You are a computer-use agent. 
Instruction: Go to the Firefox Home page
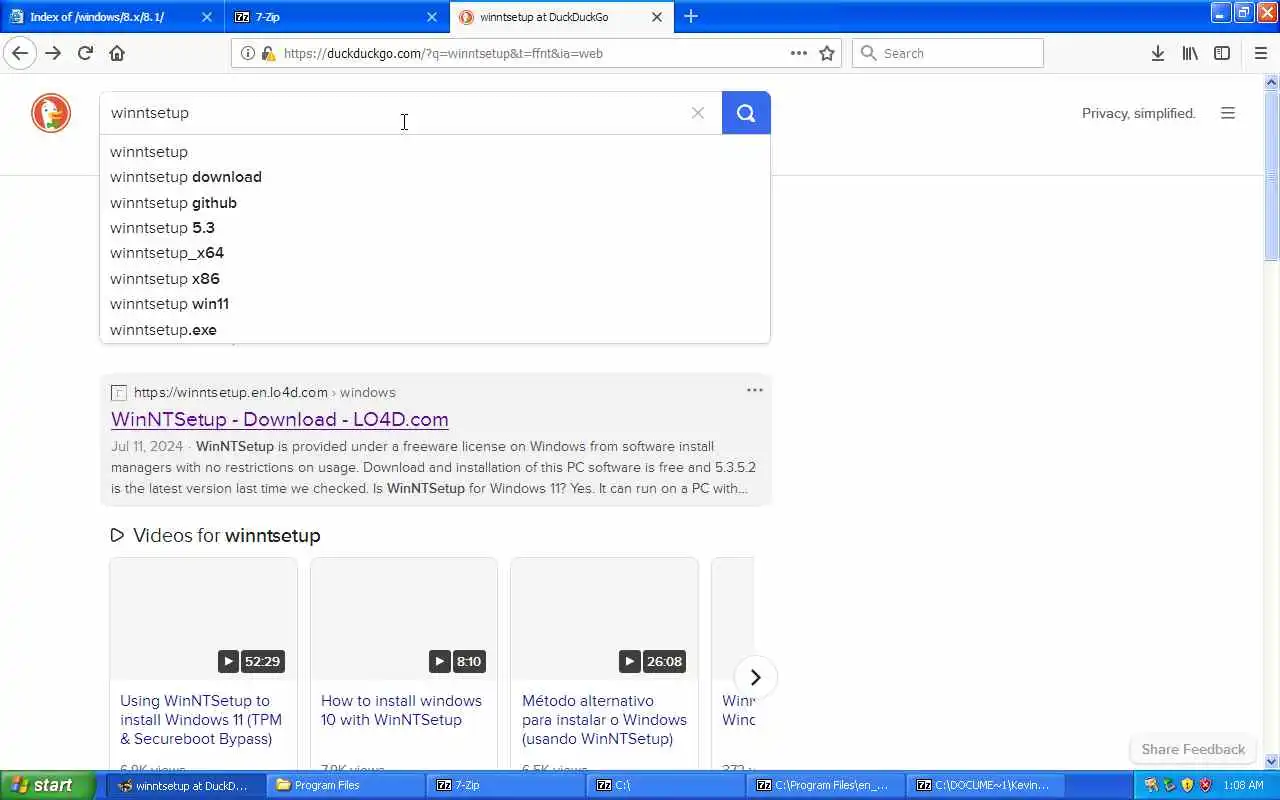117,53
